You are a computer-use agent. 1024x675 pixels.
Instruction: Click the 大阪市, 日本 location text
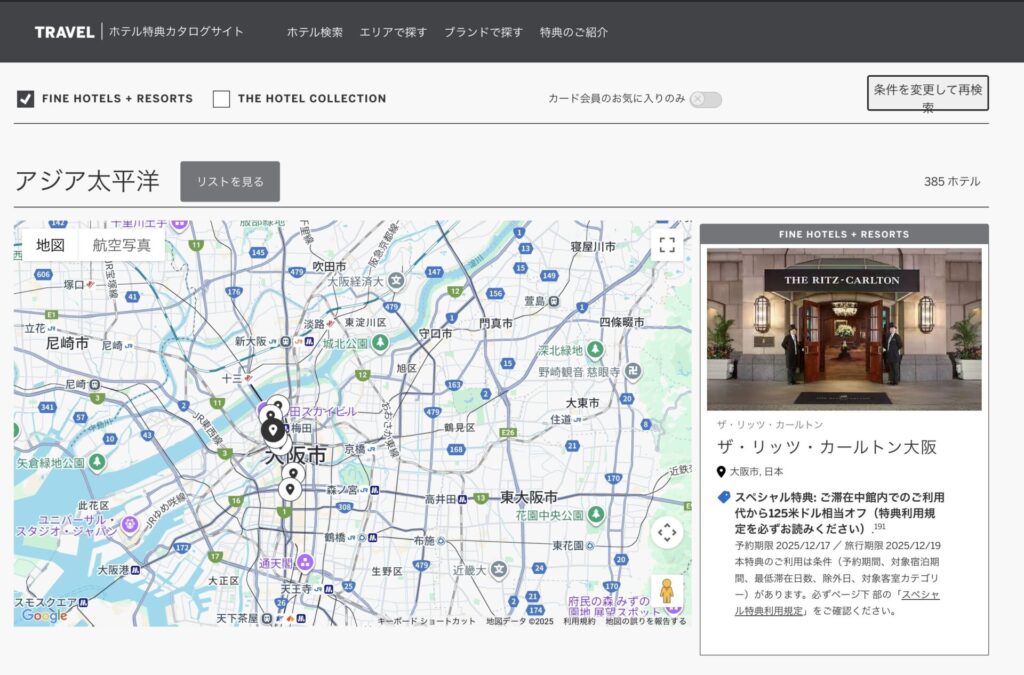click(756, 471)
